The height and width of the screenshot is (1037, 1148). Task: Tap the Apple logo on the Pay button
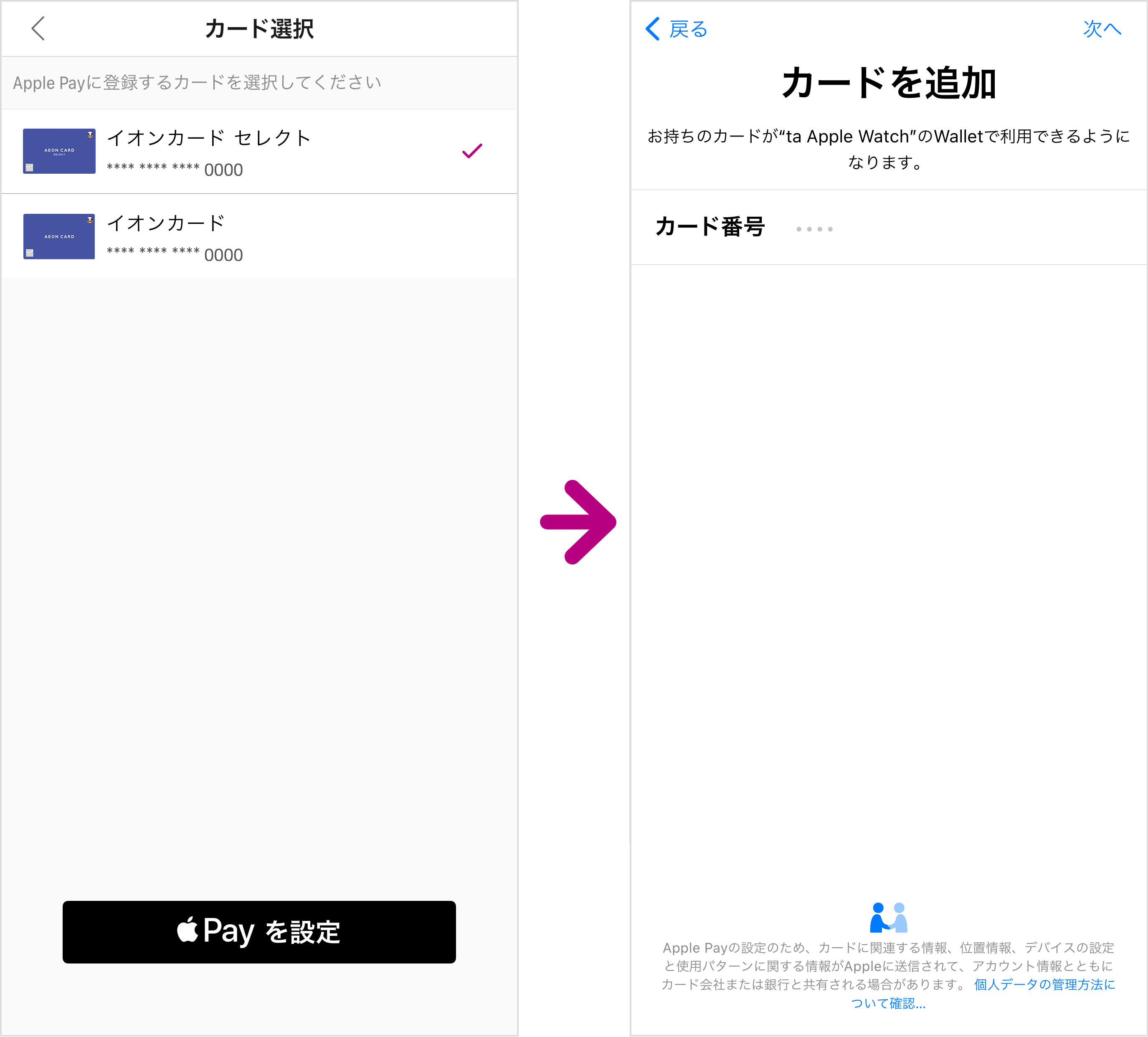(x=188, y=931)
